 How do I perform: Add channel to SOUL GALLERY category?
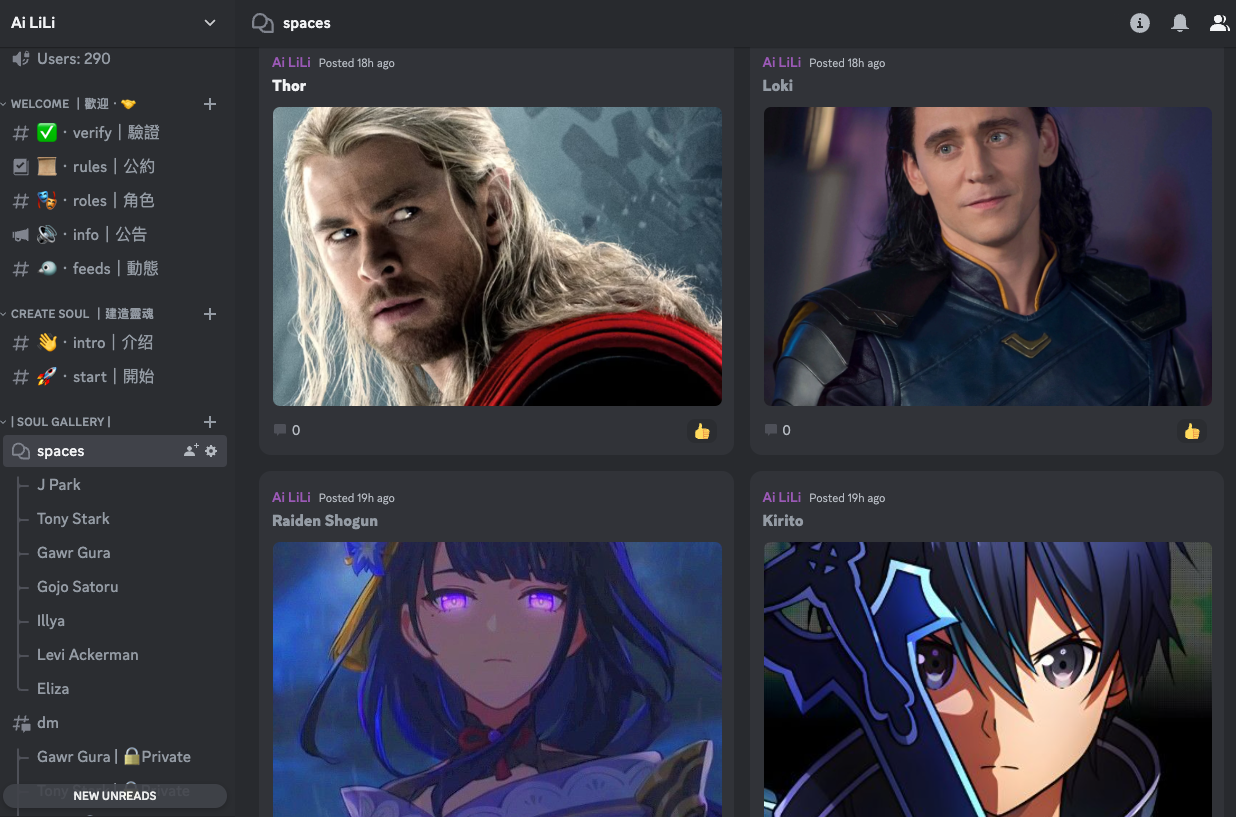coord(210,422)
